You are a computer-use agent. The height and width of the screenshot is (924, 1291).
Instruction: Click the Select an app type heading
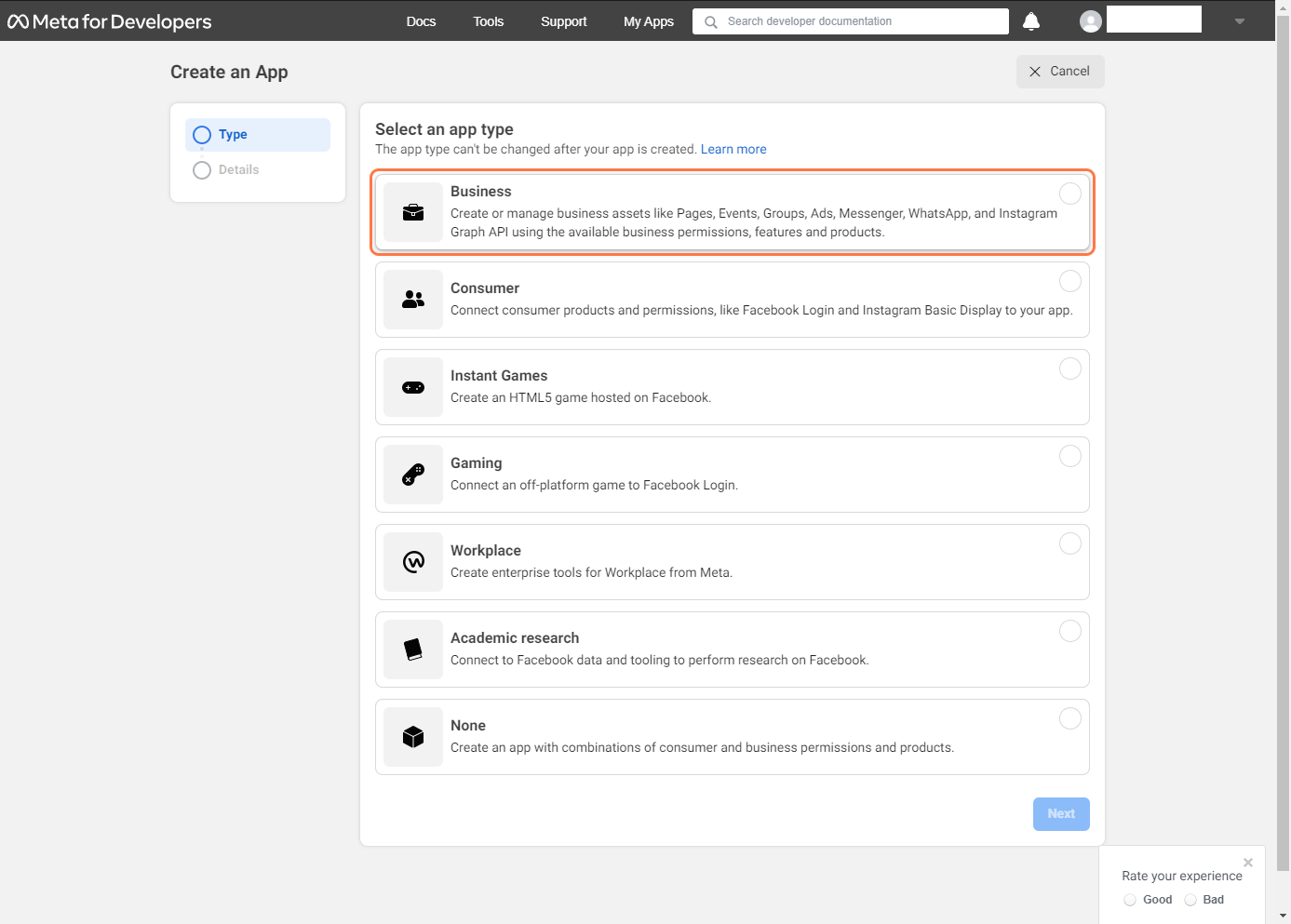[x=444, y=129]
